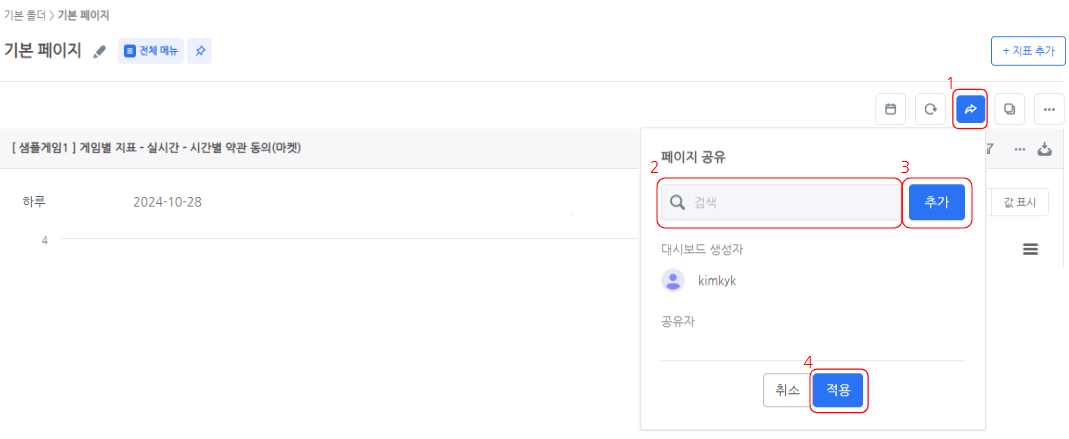Image resolution: width=1069 pixels, height=439 pixels.
Task: Toggle the 값 표시 button
Action: pos(1020,203)
